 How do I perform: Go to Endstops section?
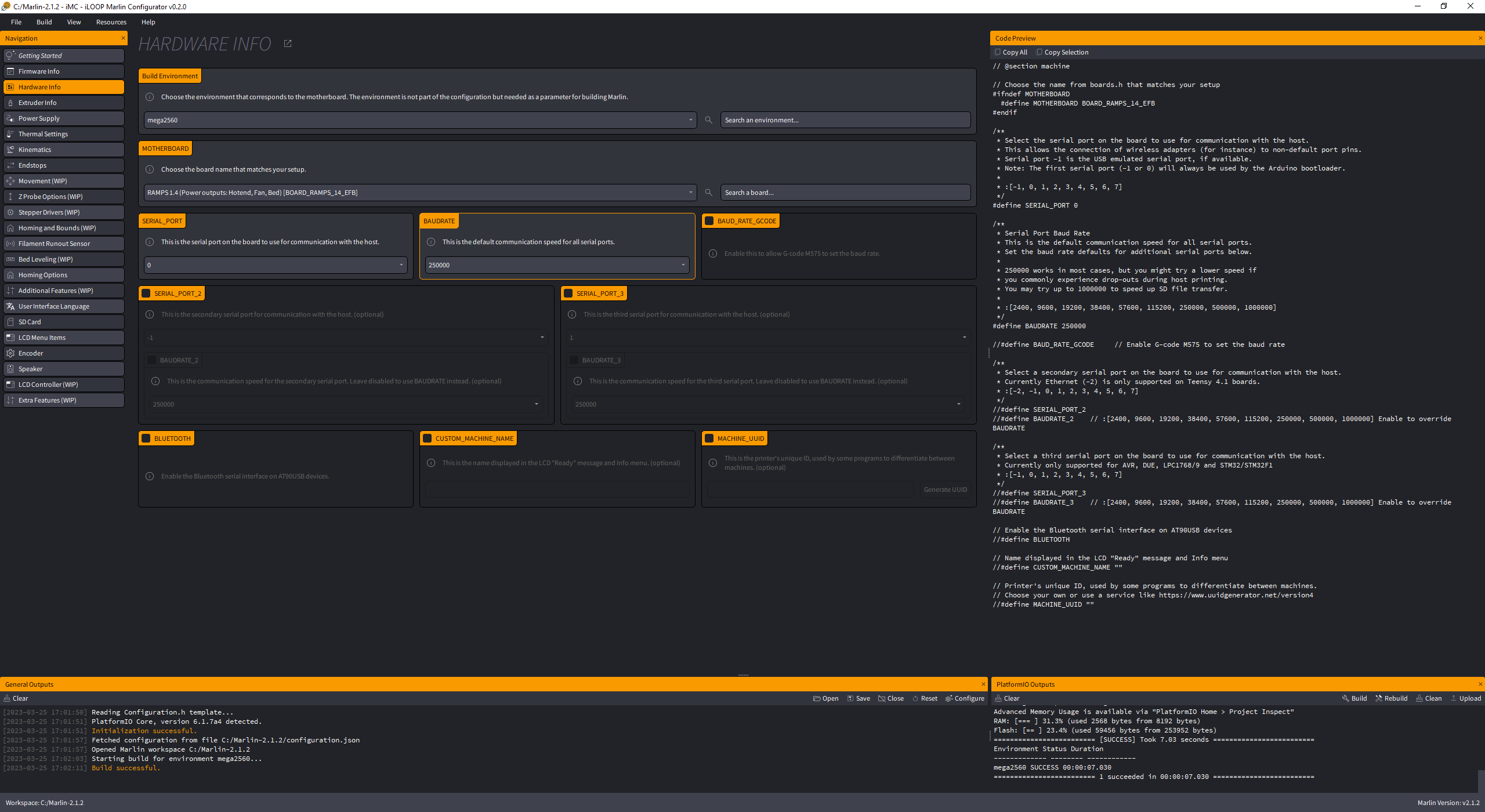coord(64,165)
